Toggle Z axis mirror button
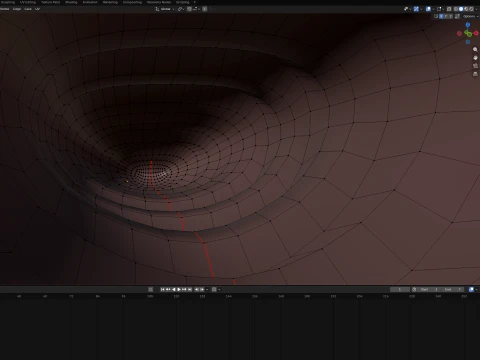The height and width of the screenshot is (360, 480). (451, 16)
